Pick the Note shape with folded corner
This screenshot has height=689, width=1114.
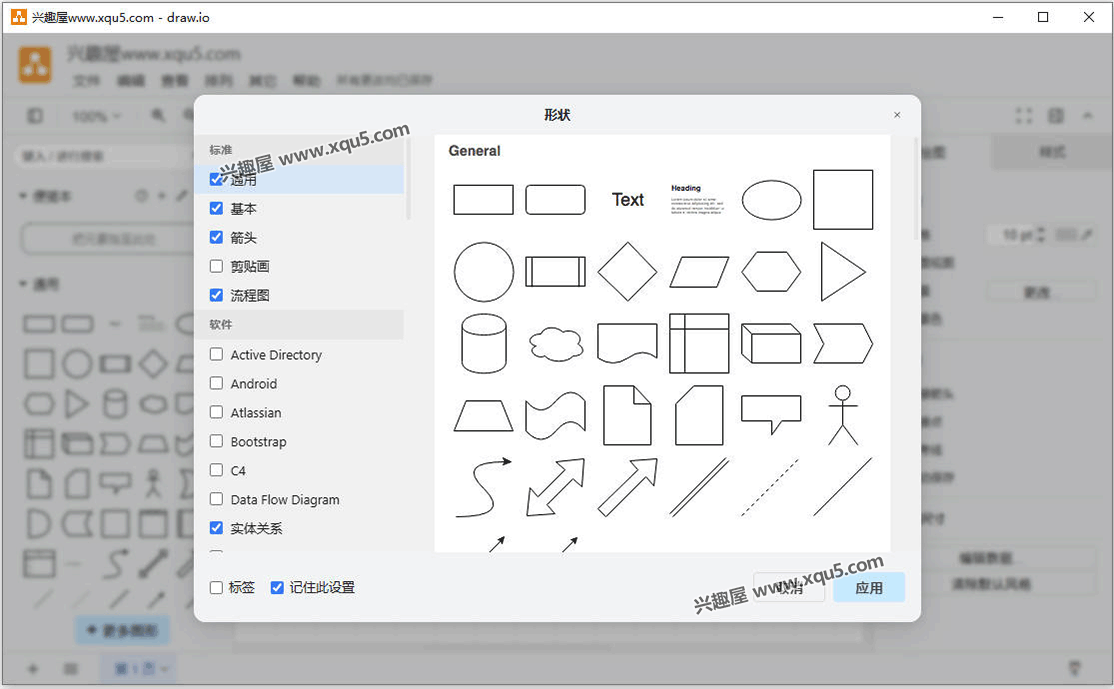point(627,416)
